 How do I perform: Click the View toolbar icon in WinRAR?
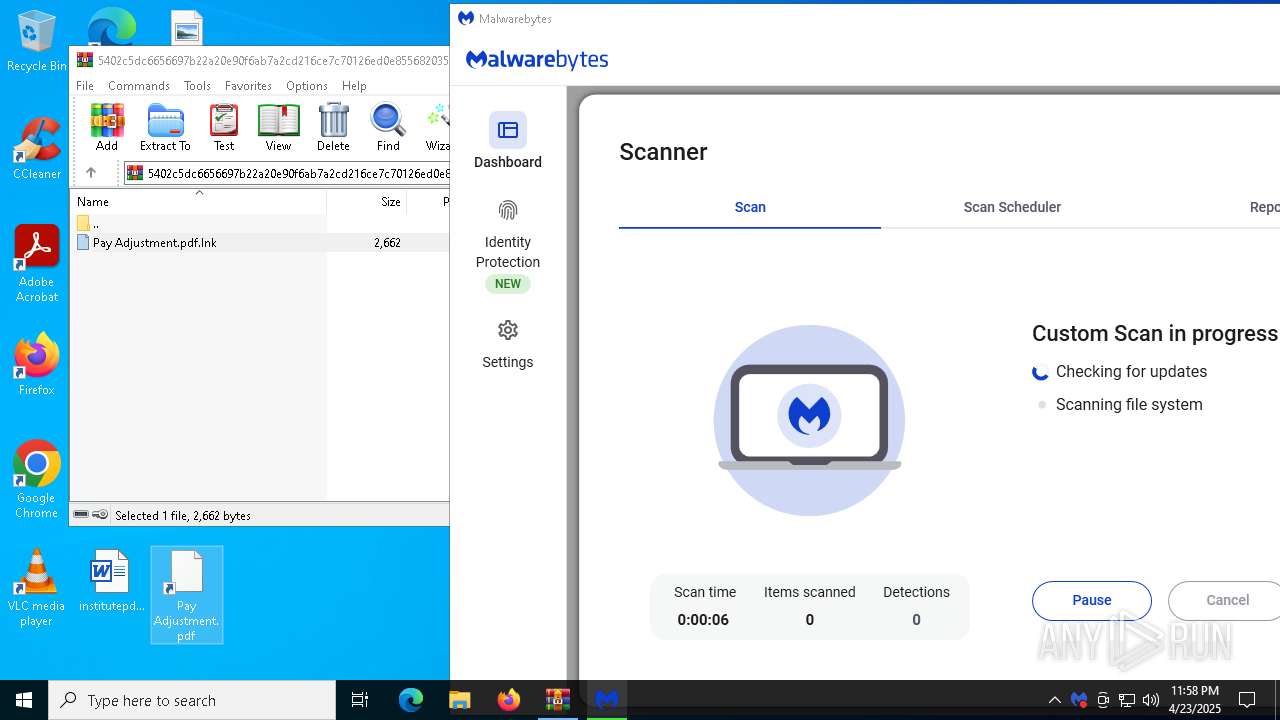pyautogui.click(x=278, y=127)
